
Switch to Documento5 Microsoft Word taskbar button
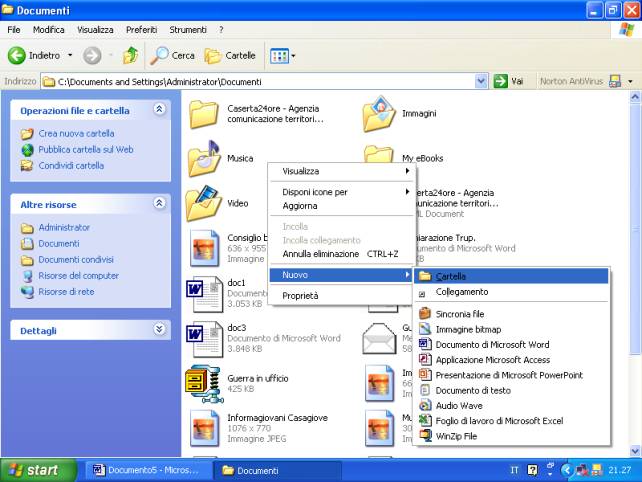pos(148,470)
